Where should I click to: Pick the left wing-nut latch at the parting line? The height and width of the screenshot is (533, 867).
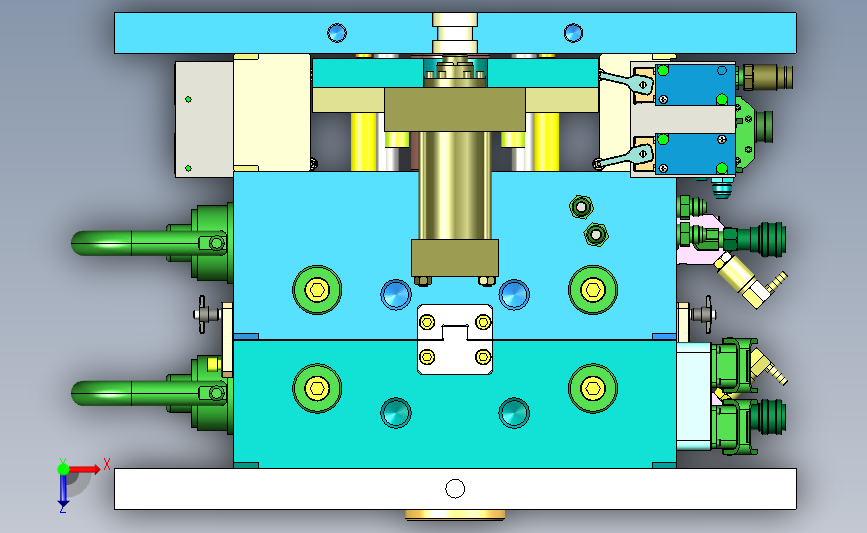point(206,315)
